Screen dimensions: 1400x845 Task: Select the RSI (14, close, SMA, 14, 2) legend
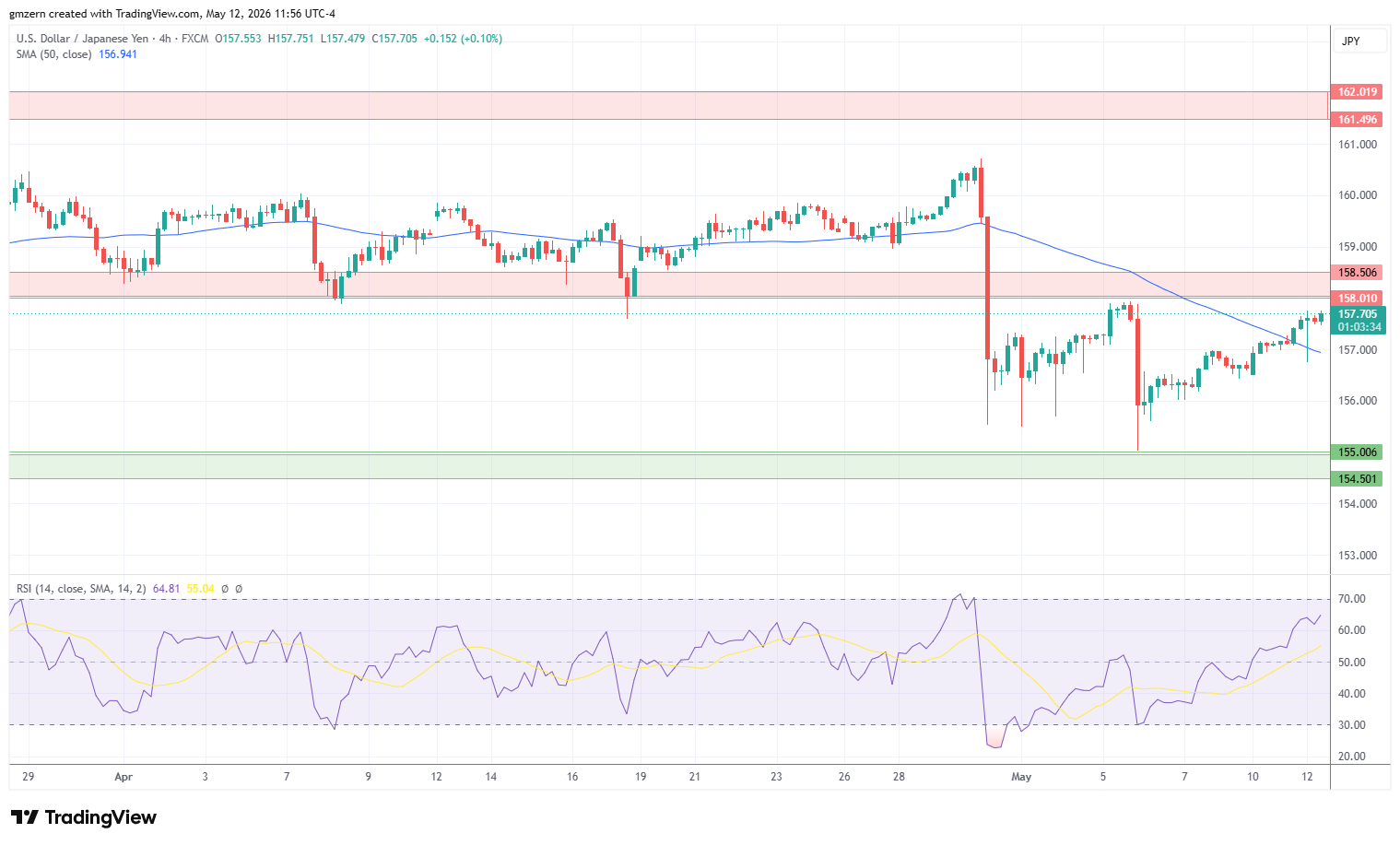(x=81, y=589)
